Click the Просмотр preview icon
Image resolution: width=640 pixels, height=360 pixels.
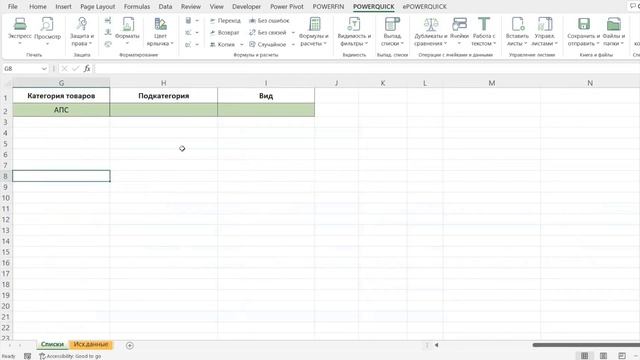[x=47, y=24]
